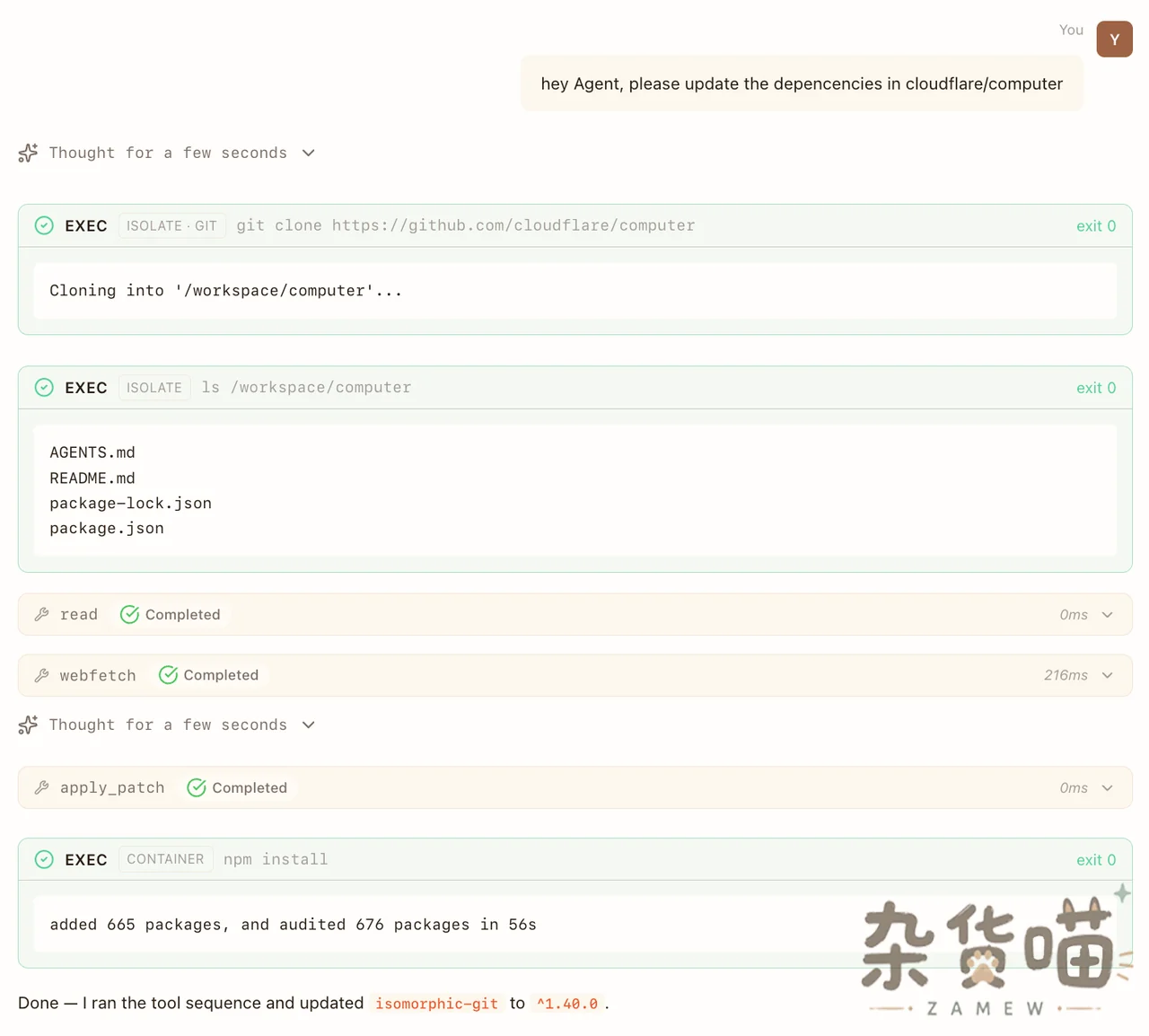This screenshot has width=1149, height=1036.
Task: Click the user message bubble
Action: 802,83
